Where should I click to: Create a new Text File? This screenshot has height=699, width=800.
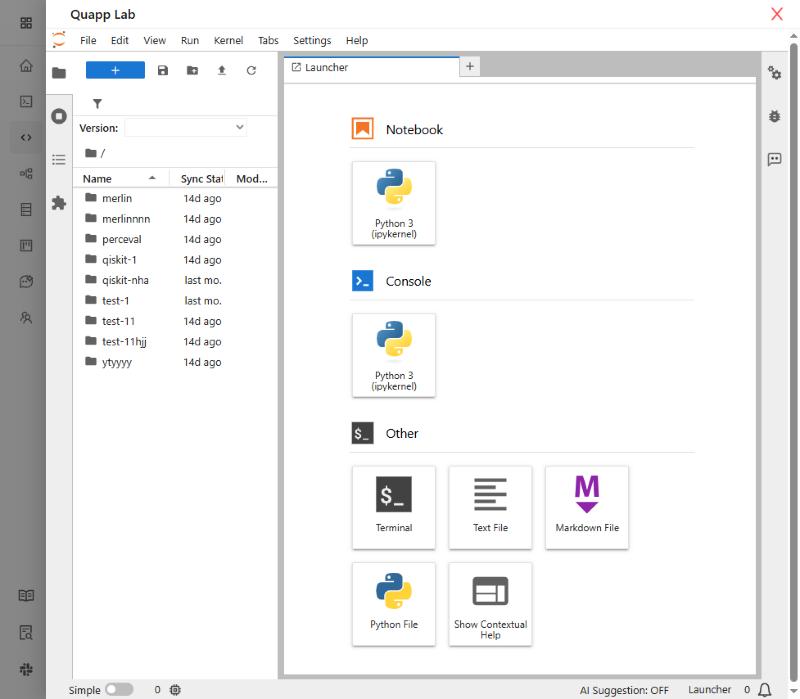click(x=490, y=507)
